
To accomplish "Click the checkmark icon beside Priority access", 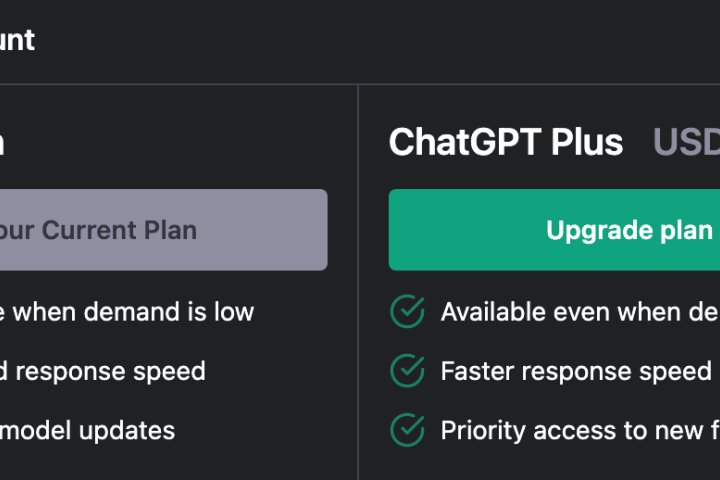I will point(407,431).
